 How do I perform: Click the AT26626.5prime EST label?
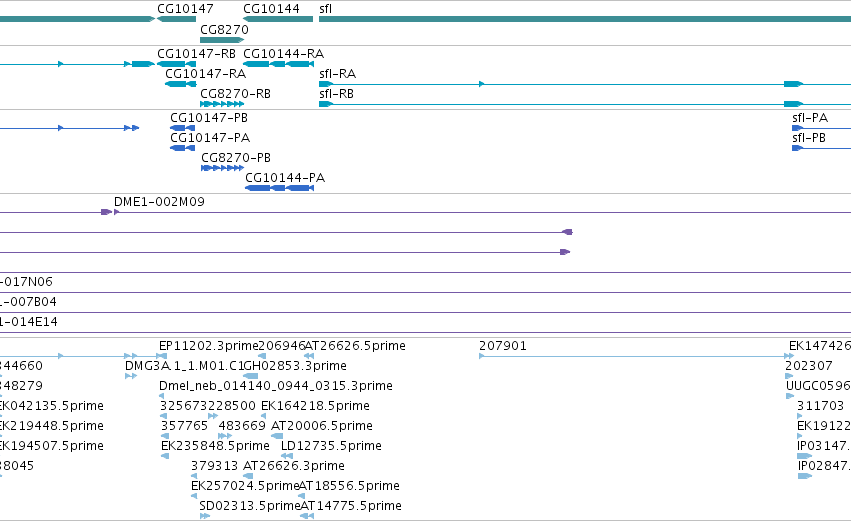[x=355, y=346]
